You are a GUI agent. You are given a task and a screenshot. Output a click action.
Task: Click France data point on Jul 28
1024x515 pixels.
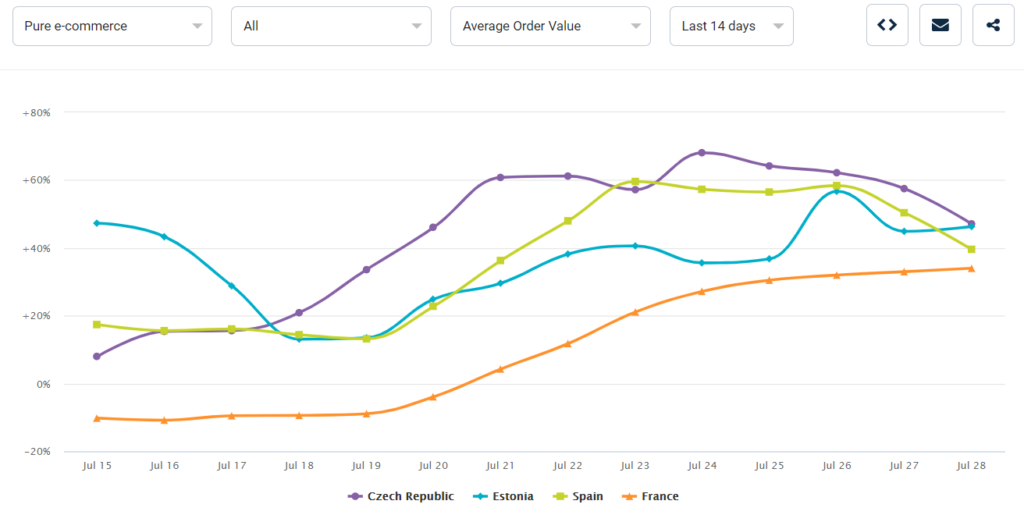click(x=971, y=268)
